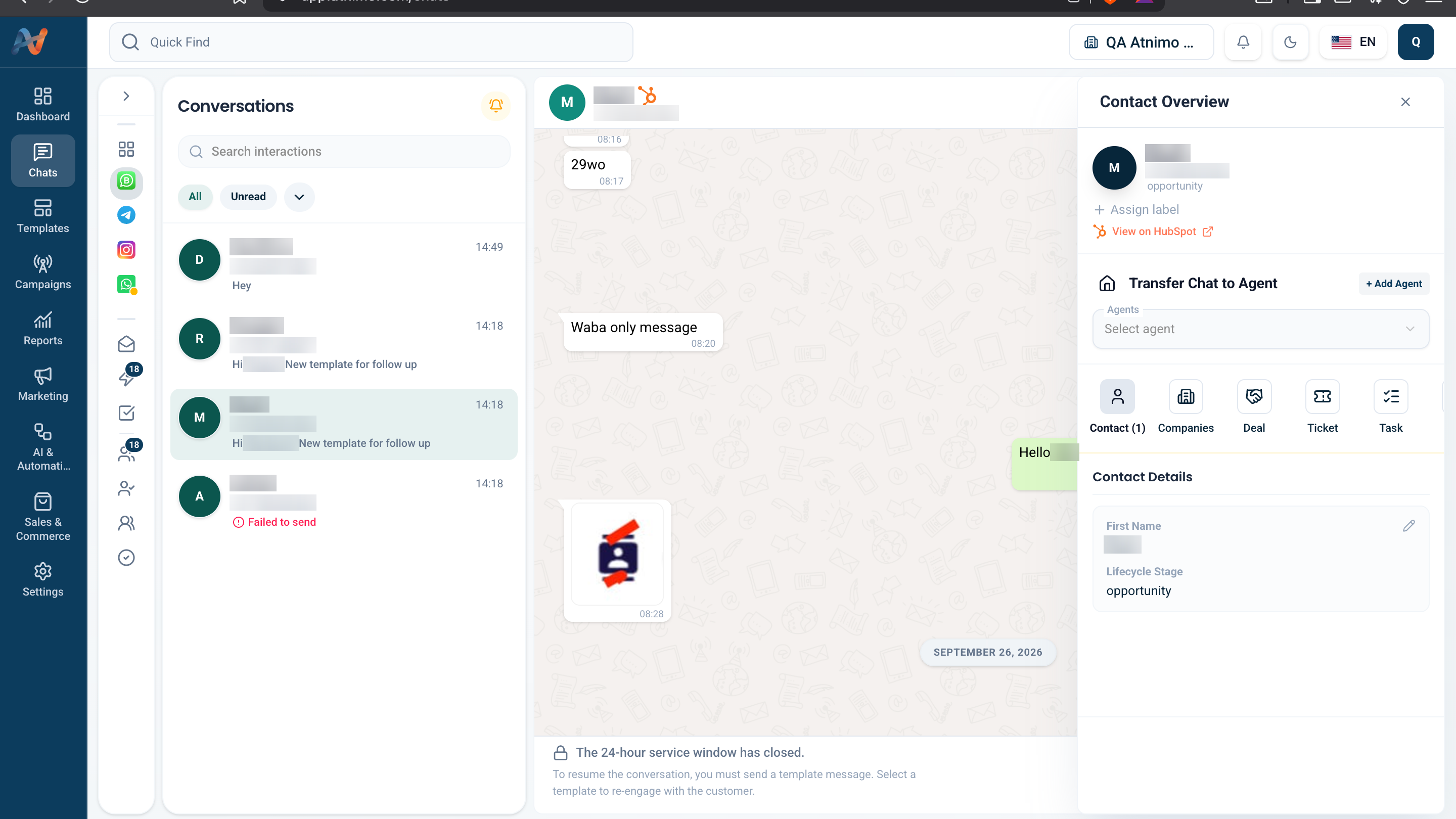
Task: Open the checkbox tasks filter icon
Action: tap(126, 413)
